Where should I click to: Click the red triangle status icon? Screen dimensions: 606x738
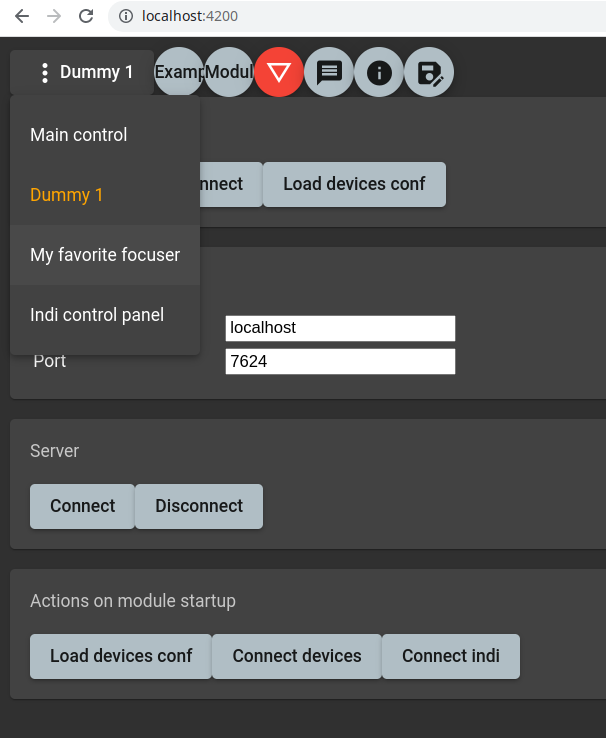coord(279,72)
